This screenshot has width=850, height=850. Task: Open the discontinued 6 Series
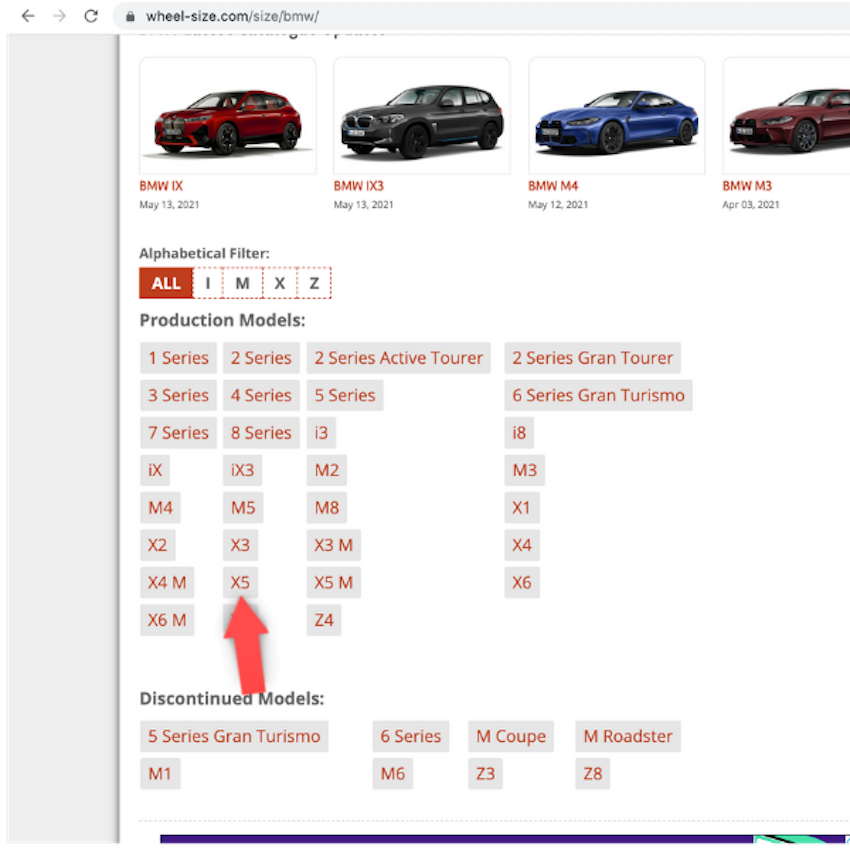coord(410,736)
